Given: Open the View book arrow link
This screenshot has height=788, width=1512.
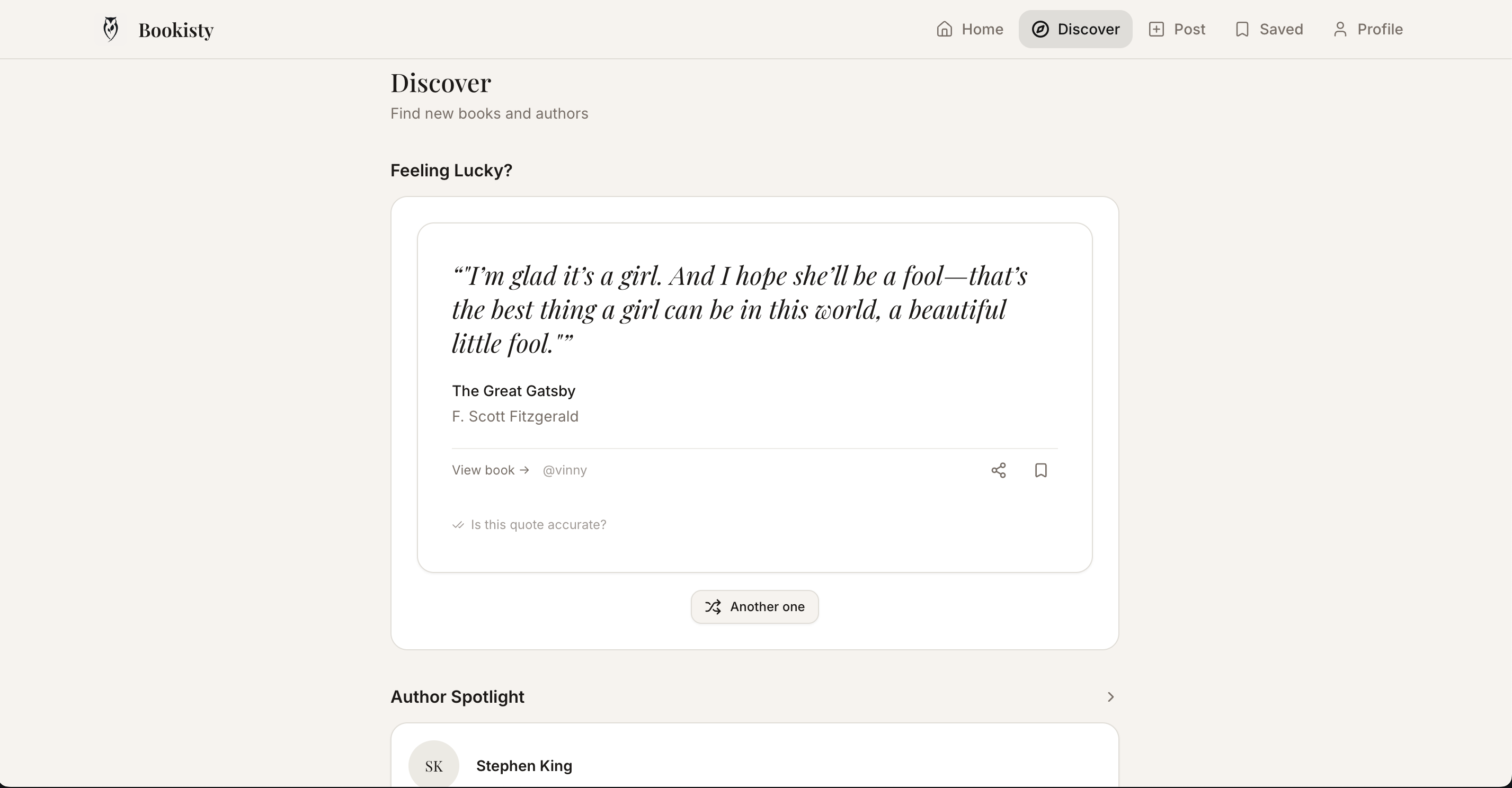Looking at the screenshot, I should [x=491, y=470].
